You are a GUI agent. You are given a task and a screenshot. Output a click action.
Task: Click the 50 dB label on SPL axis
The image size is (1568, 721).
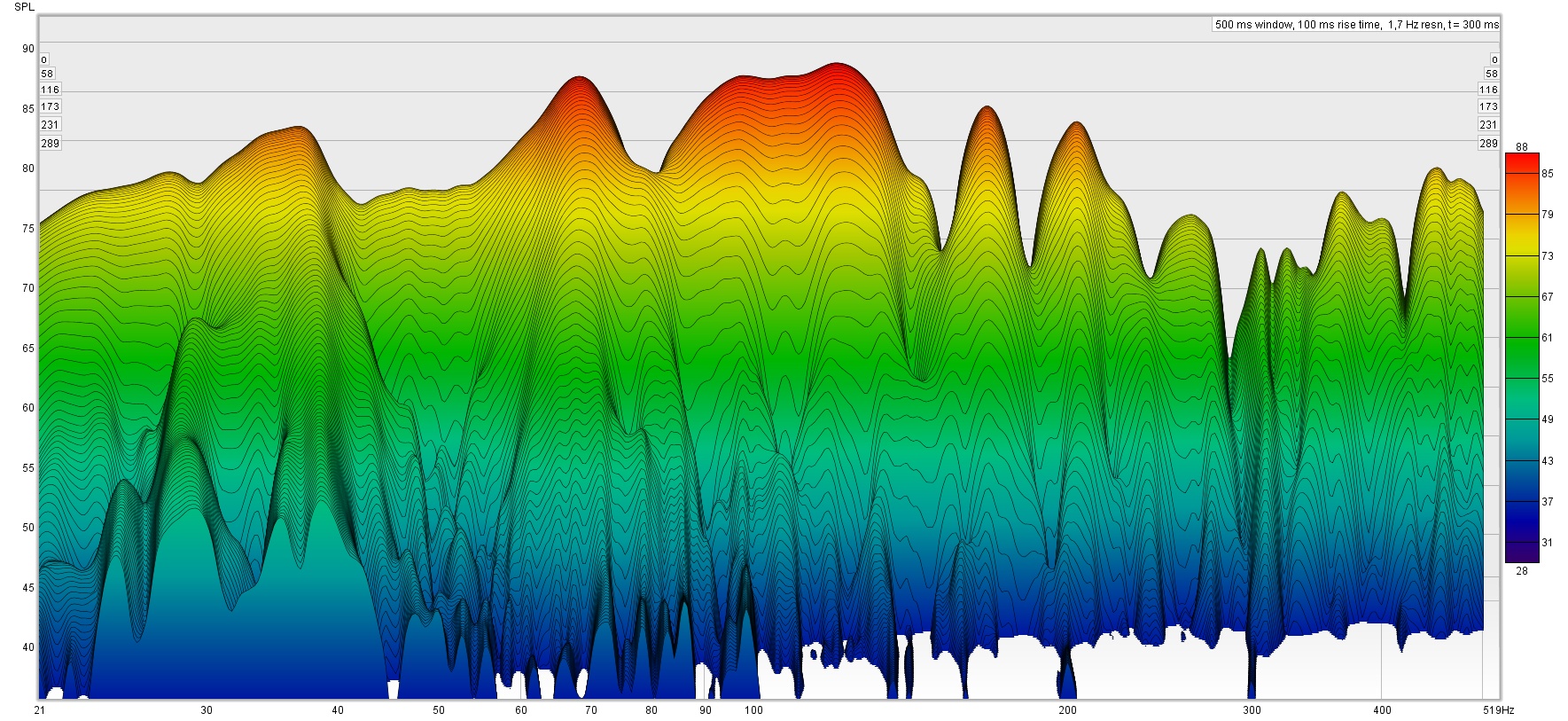coord(28,528)
